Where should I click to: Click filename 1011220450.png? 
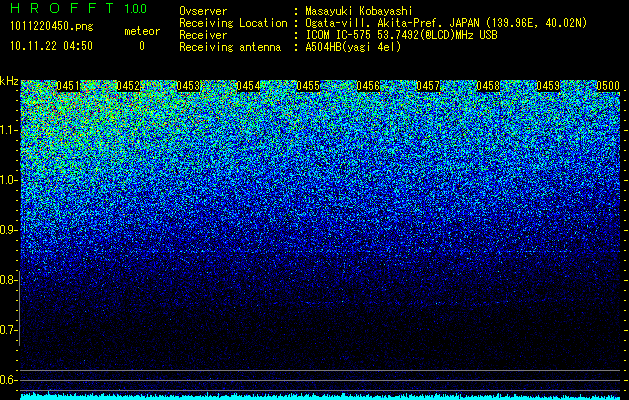pyautogui.click(x=52, y=27)
